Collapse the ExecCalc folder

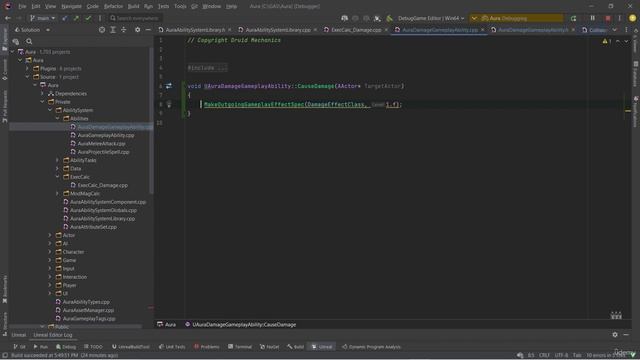pyautogui.click(x=58, y=177)
